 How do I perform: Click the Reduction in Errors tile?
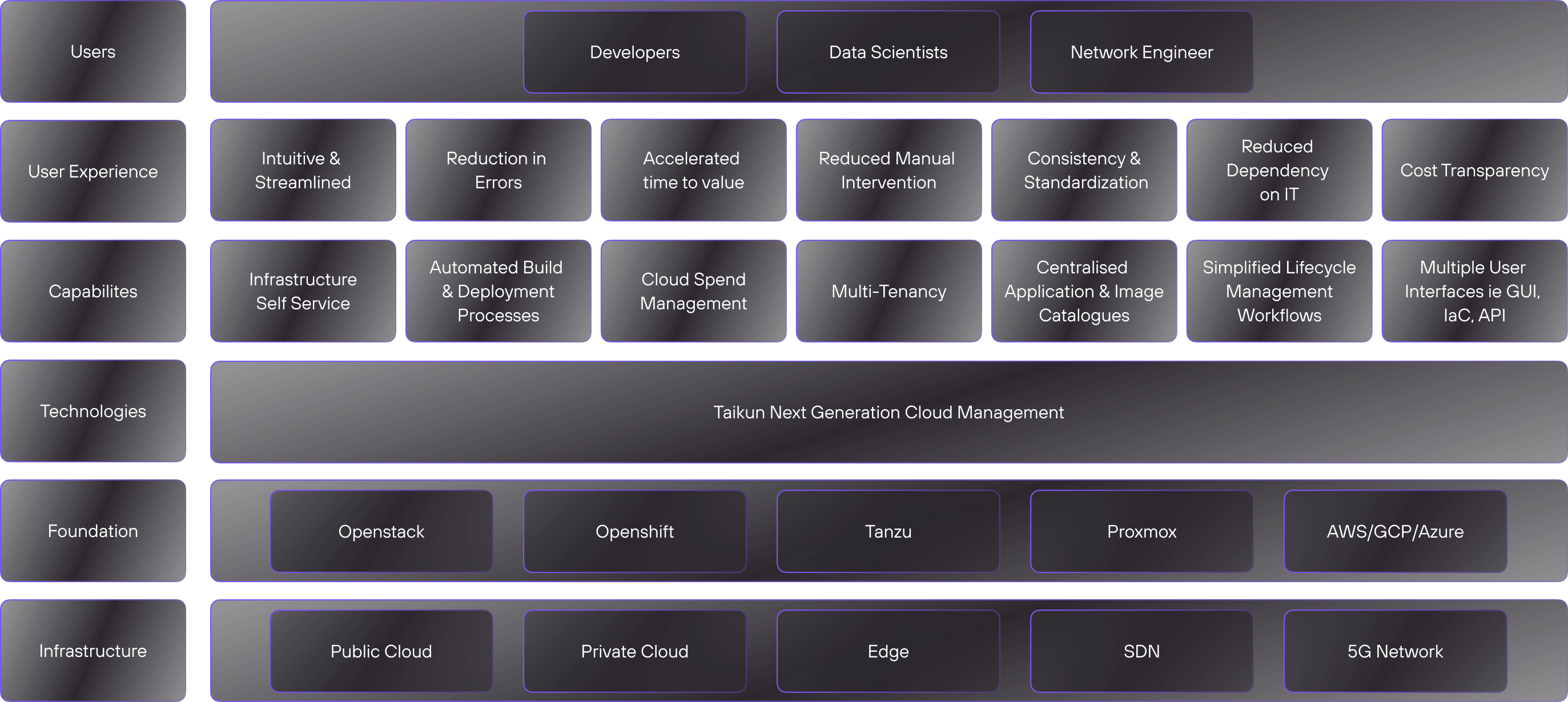pyautogui.click(x=498, y=170)
